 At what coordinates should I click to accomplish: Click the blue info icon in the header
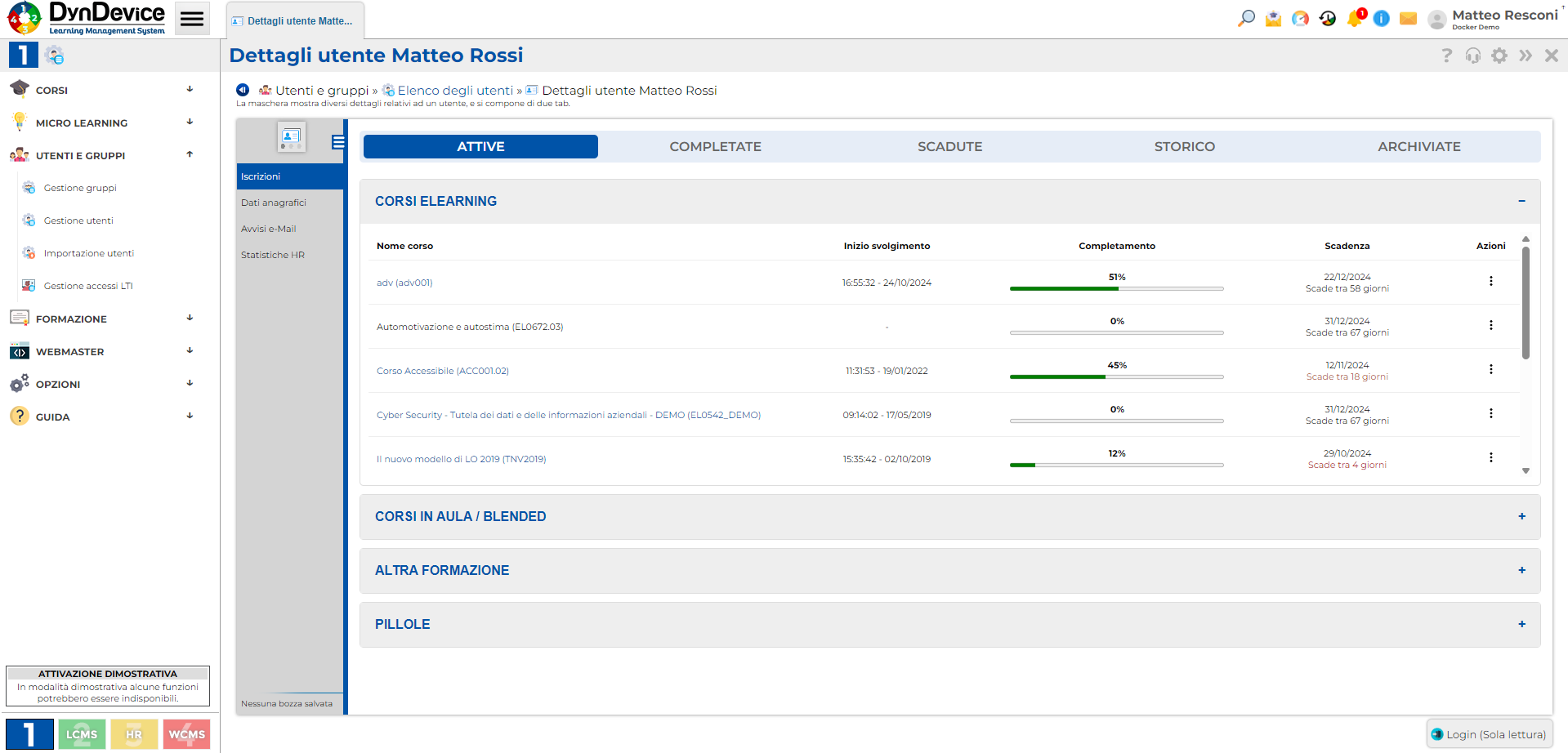pos(1381,17)
